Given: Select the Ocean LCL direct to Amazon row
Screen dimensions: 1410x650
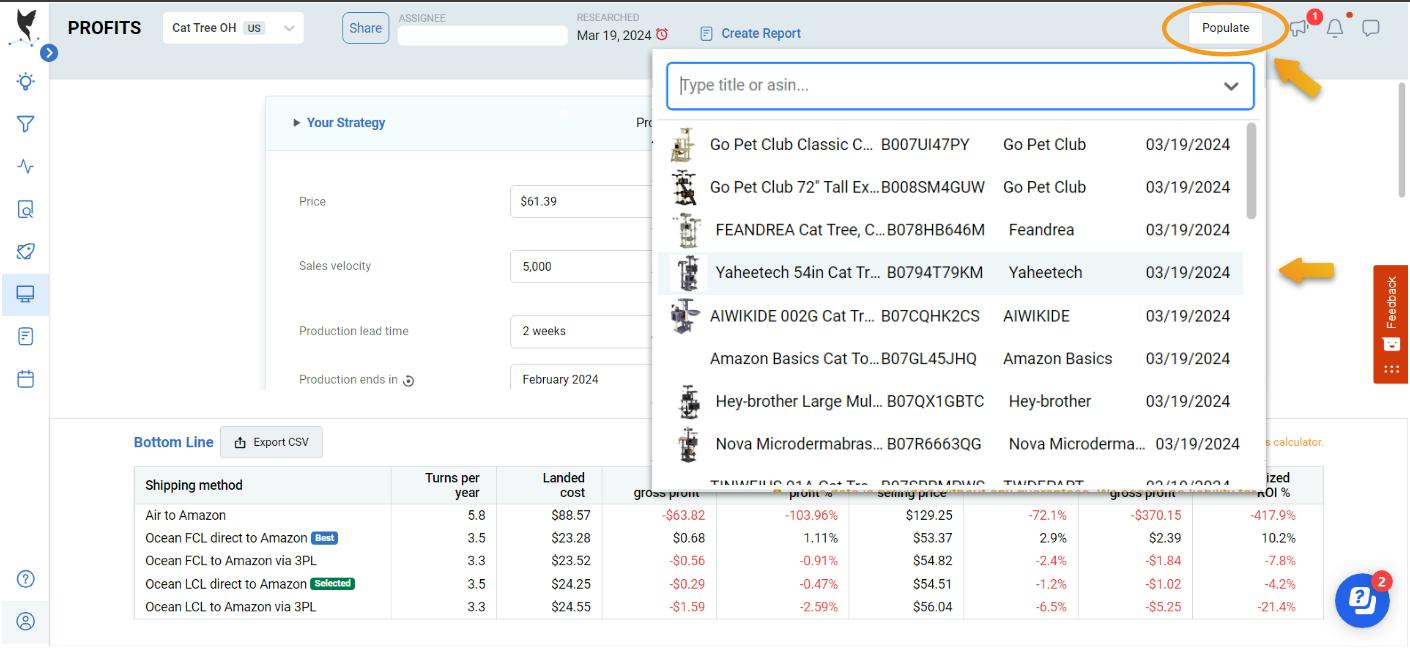Looking at the screenshot, I should click(x=728, y=584).
